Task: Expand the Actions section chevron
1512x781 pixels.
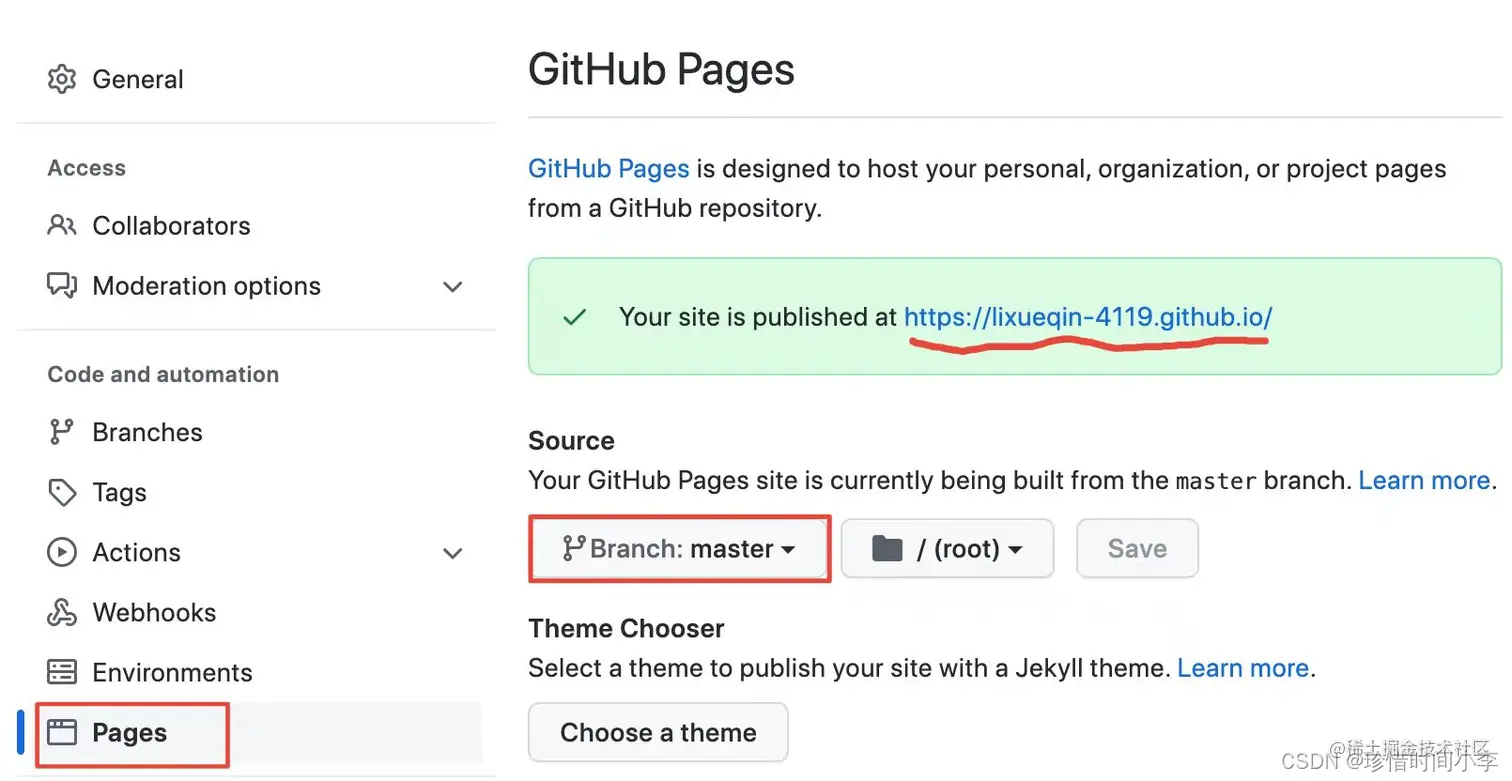Action: [x=453, y=553]
